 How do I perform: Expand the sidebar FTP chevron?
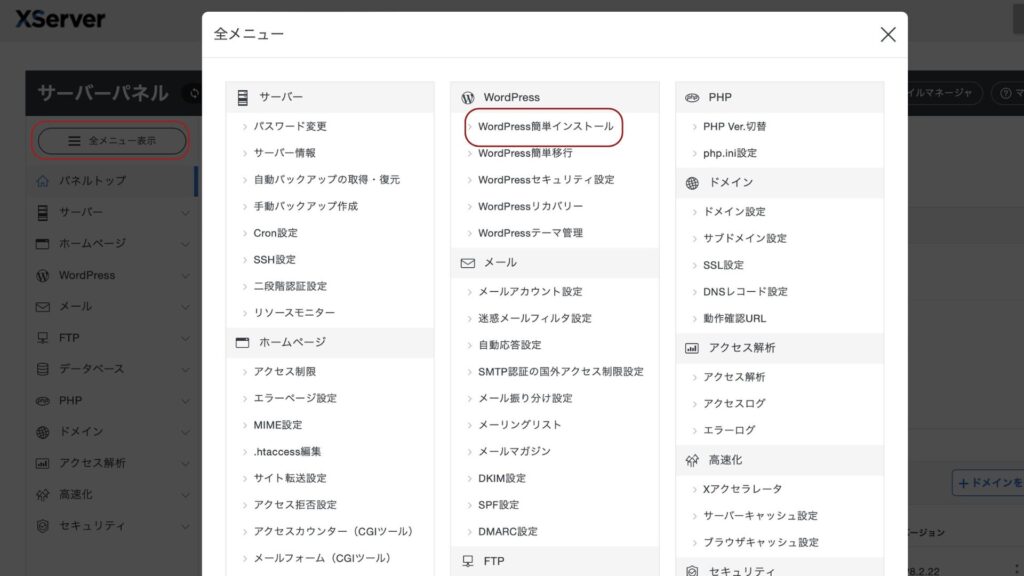(185, 338)
